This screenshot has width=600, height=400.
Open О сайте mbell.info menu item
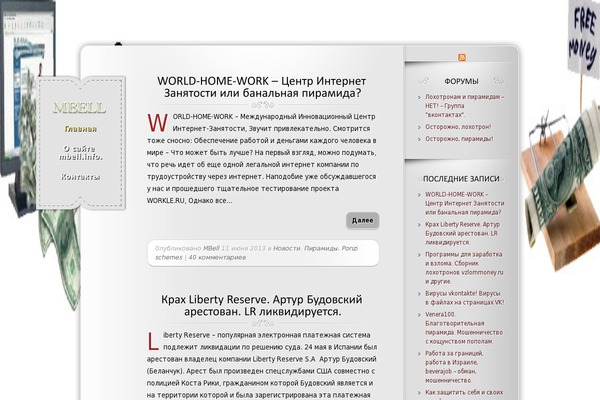click(81, 153)
